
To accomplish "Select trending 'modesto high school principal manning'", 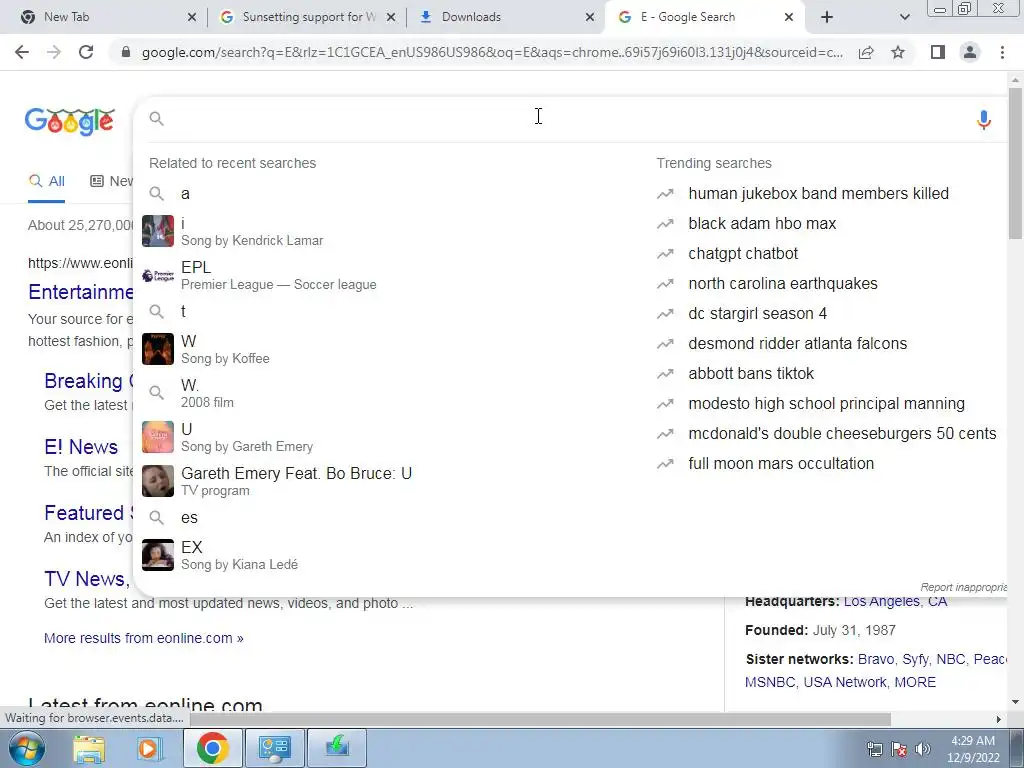I will [x=826, y=404].
